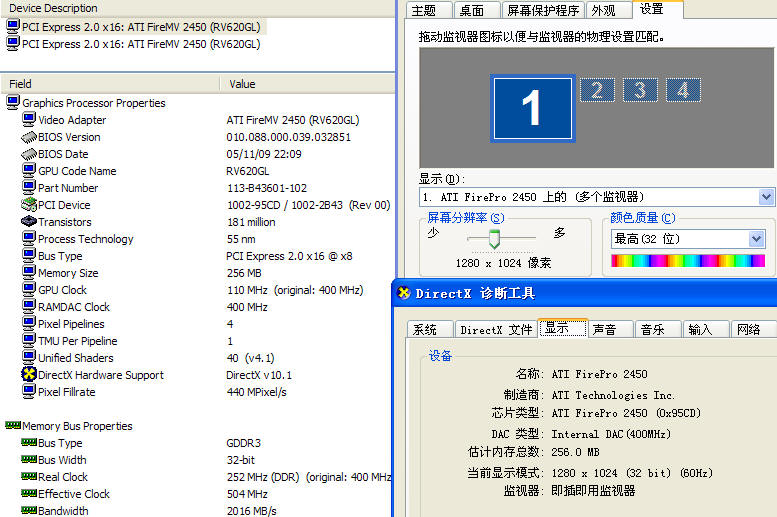Select monitor 1 in display arrangement
Screen dimensions: 777x517
[533, 108]
